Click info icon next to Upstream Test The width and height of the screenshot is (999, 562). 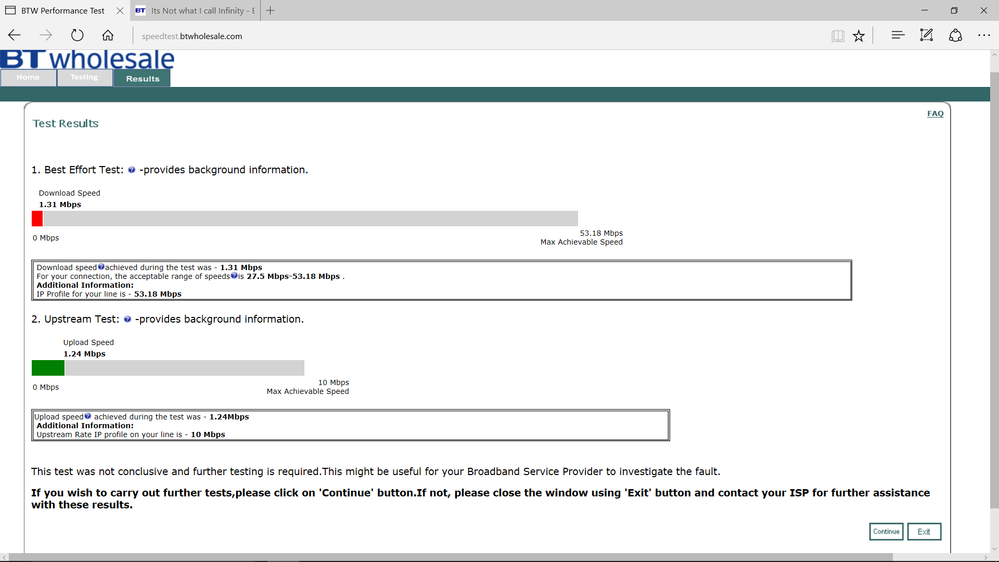click(127, 319)
